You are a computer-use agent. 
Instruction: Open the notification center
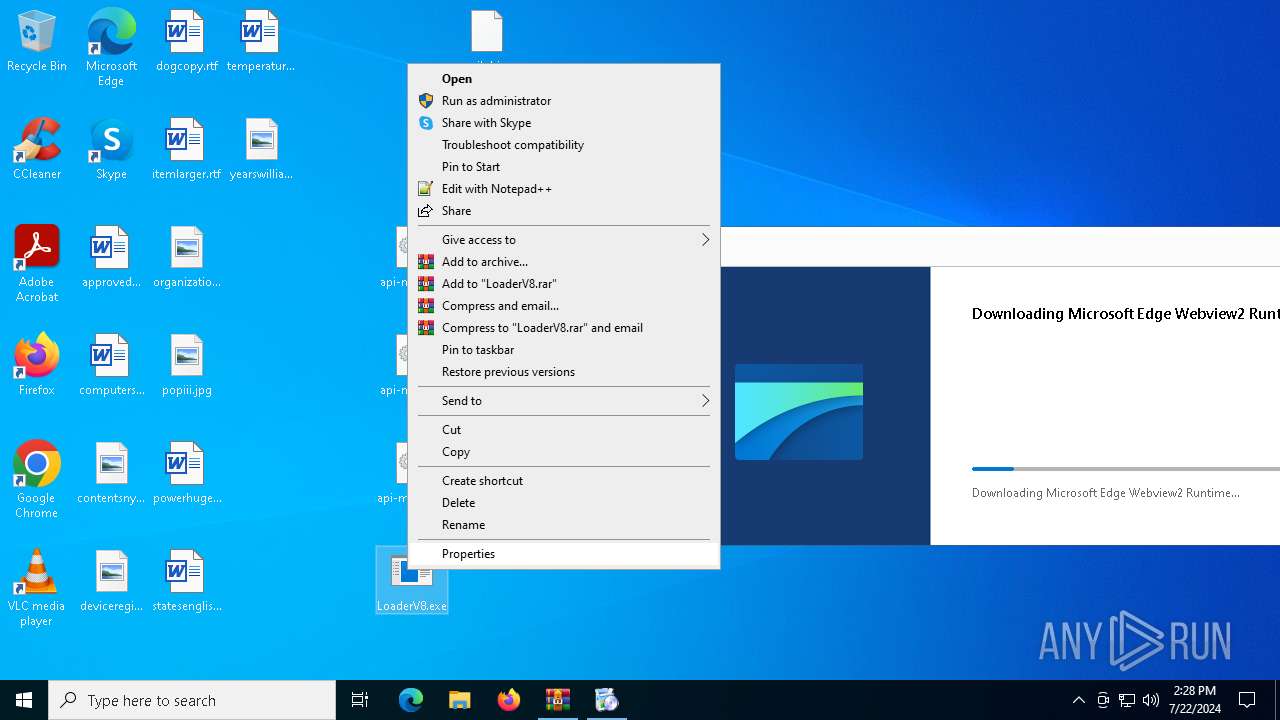1248,700
